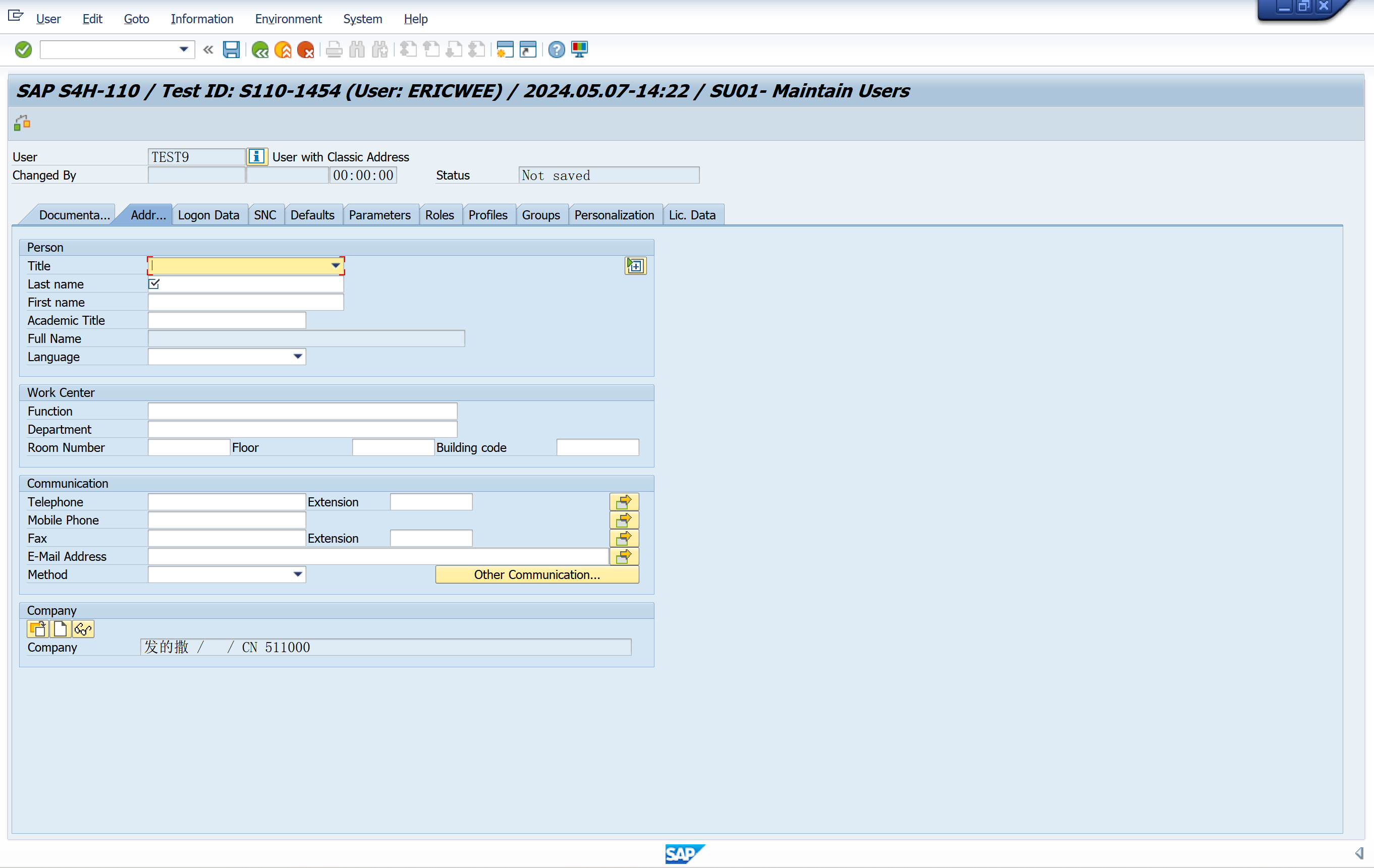This screenshot has height=868, width=1374.
Task: Open the Help question mark icon
Action: tap(557, 49)
